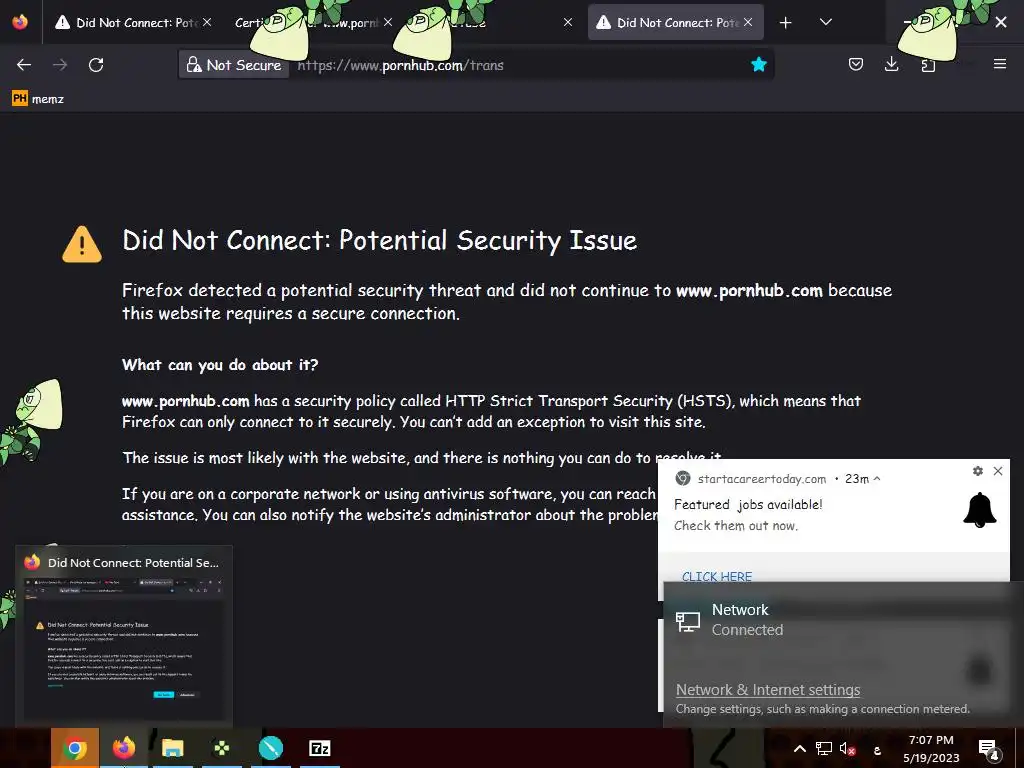
Task: Close the Certificate tab
Action: point(388,22)
